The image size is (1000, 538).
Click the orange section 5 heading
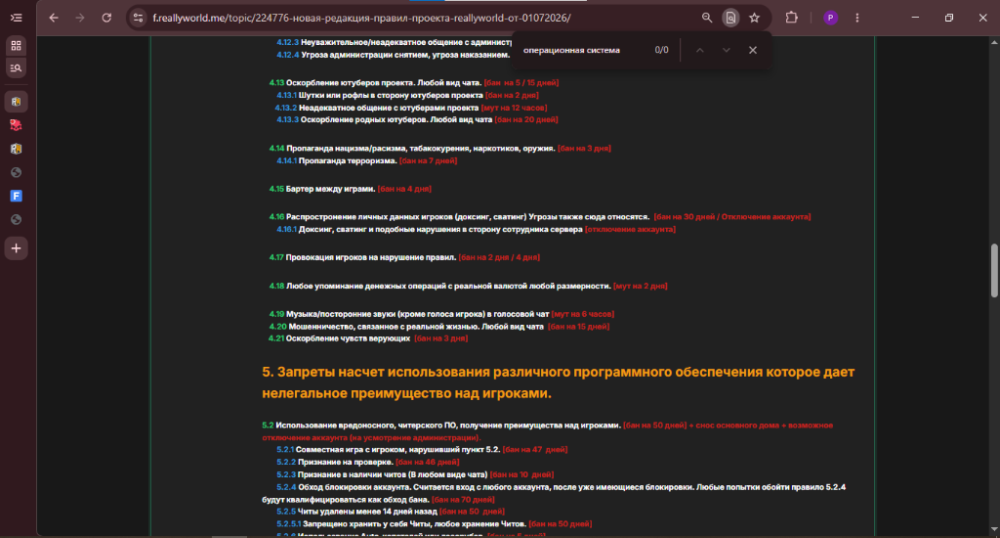(x=558, y=382)
